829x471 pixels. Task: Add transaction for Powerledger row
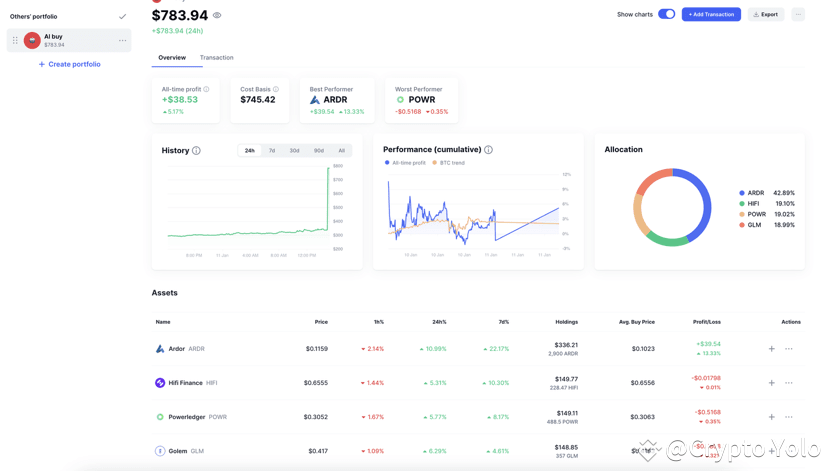771,417
